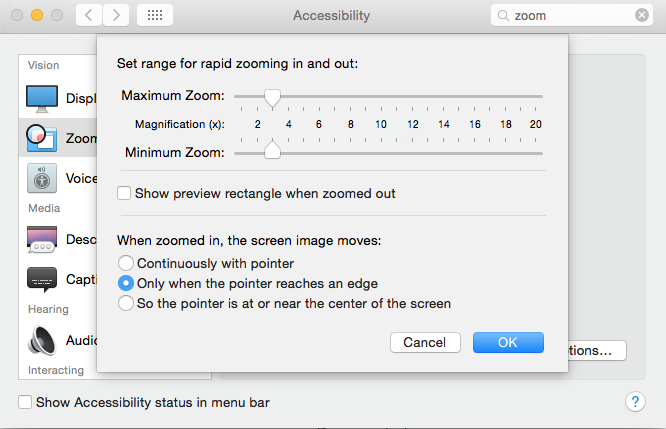Open the VoiceOver sidebar icon
666x429 pixels.
coord(42,178)
